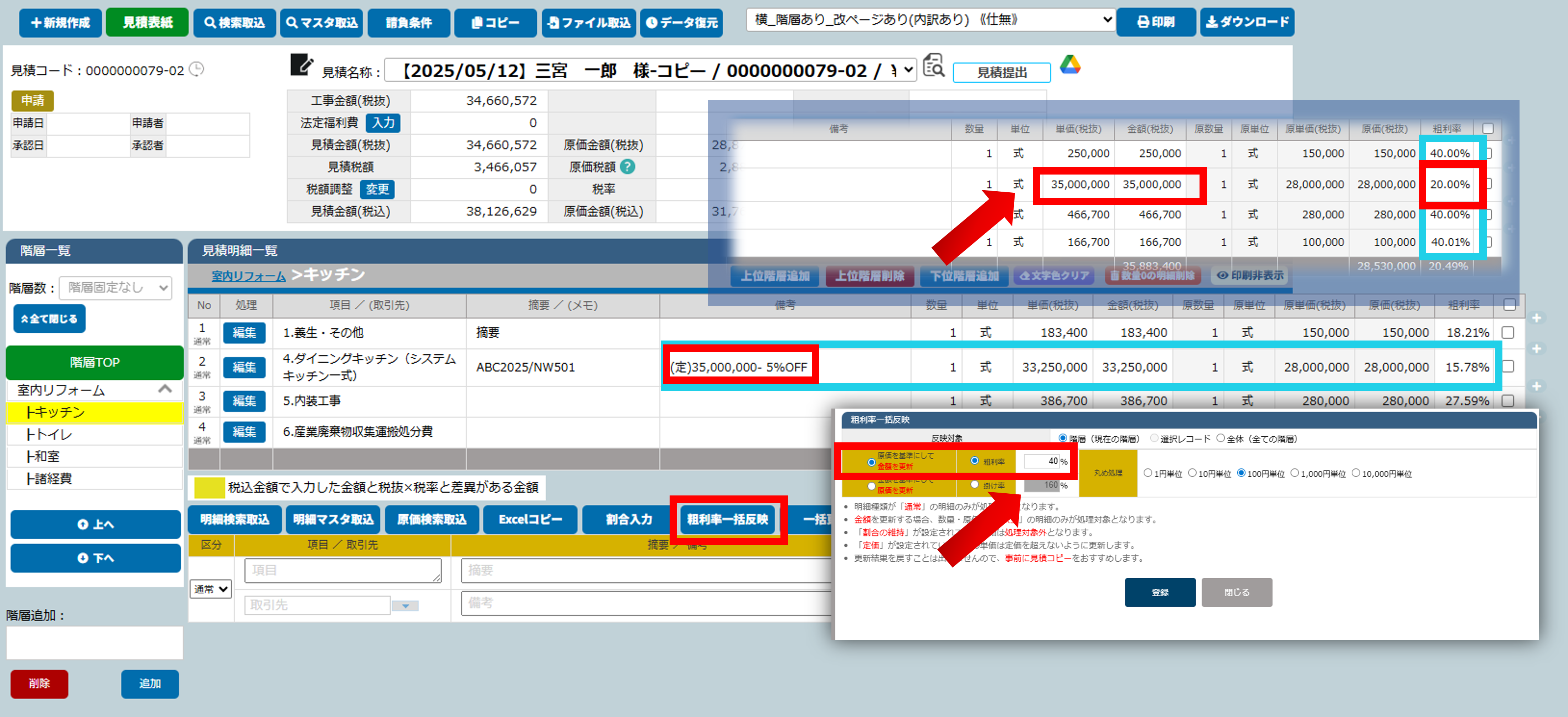The image size is (1568, 717).
Task: Collapse the 室内リフォーム tree node
Action: [165, 389]
